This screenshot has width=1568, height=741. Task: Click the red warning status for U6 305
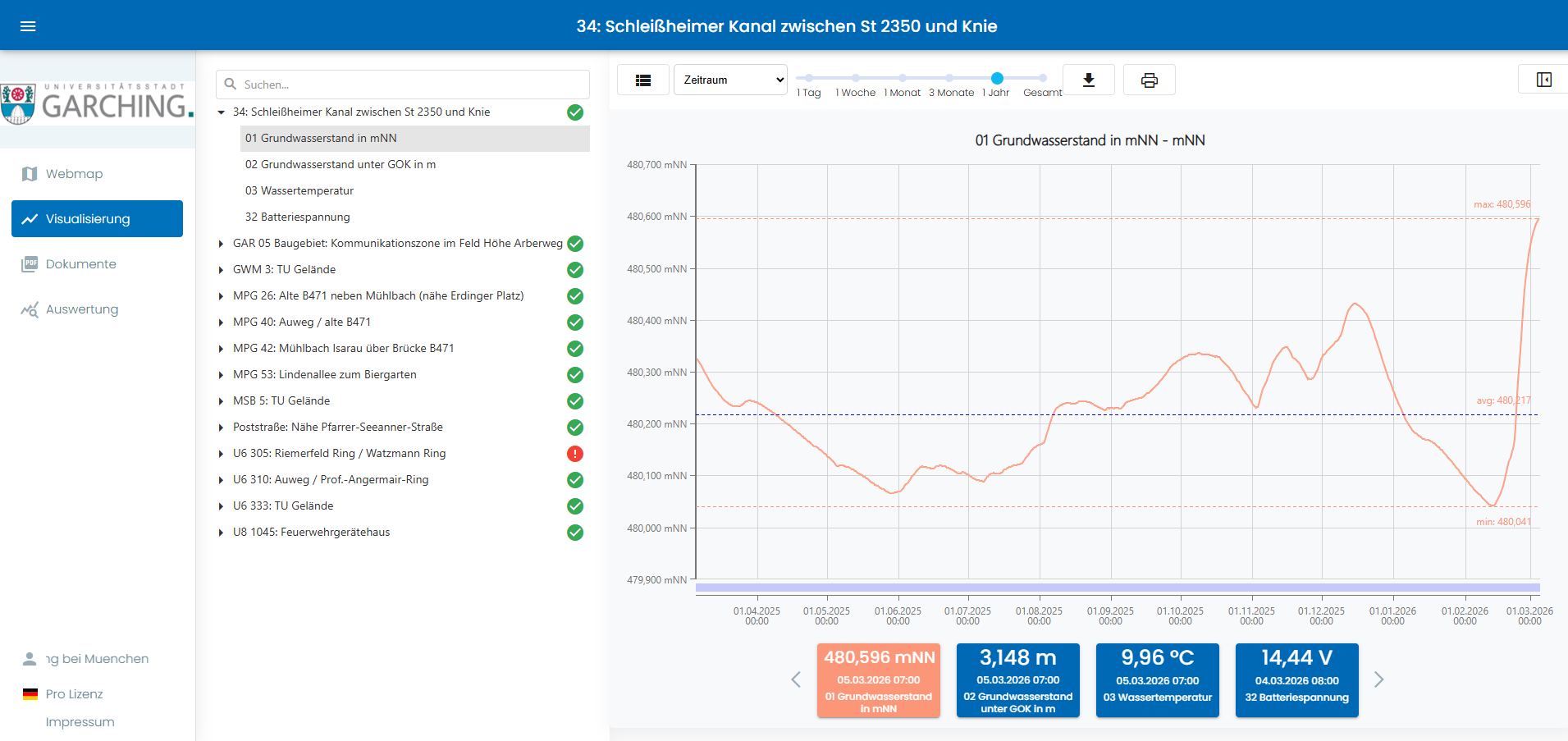575,454
